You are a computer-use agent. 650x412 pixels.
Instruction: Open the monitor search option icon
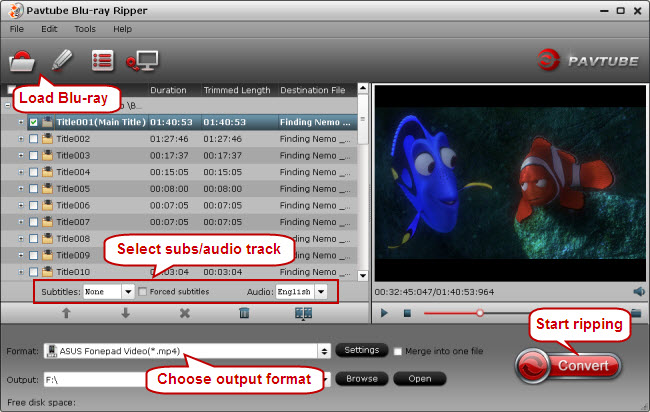point(142,61)
